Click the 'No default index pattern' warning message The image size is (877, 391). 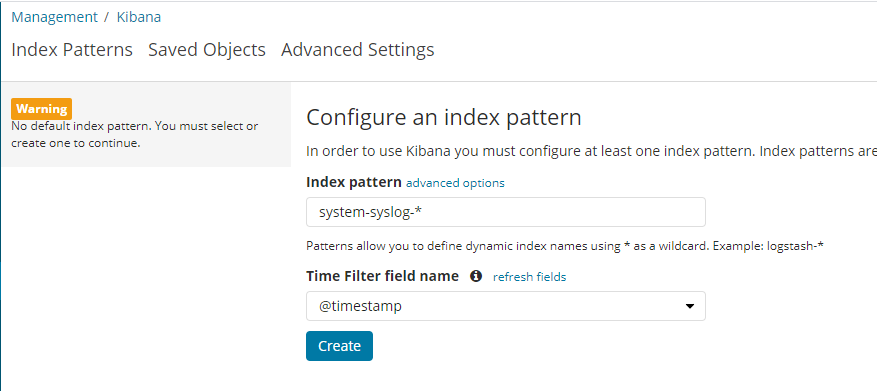point(135,135)
